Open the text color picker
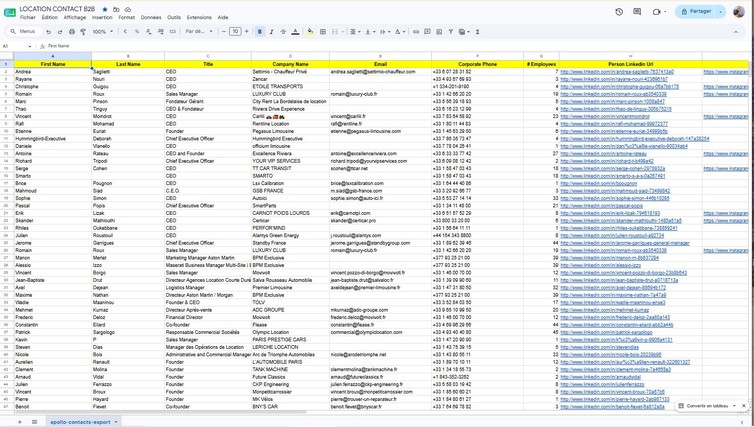The height and width of the screenshot is (427, 754). (x=295, y=32)
